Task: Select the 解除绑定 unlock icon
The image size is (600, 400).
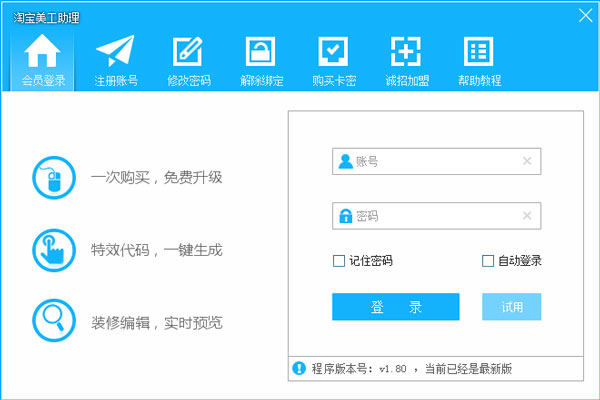Action: [260, 51]
